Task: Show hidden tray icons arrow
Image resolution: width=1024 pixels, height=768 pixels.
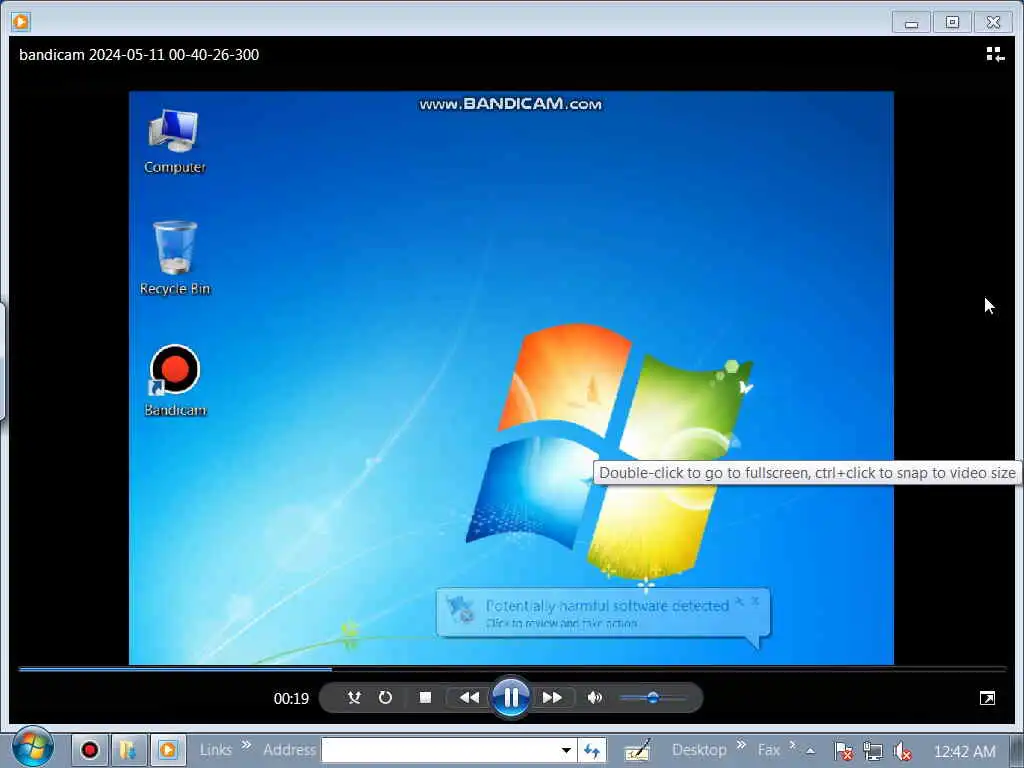Action: 810,751
